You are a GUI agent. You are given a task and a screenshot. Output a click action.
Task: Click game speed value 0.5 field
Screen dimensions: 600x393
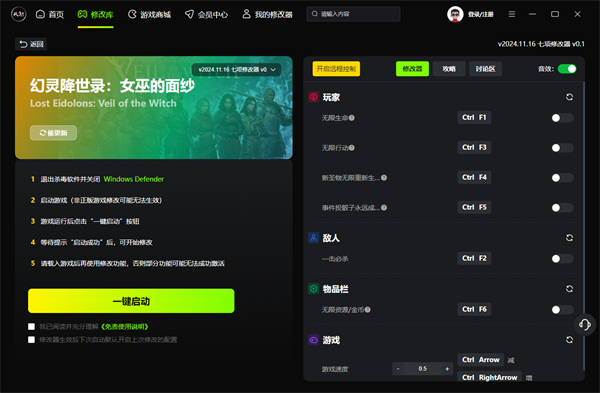point(422,369)
